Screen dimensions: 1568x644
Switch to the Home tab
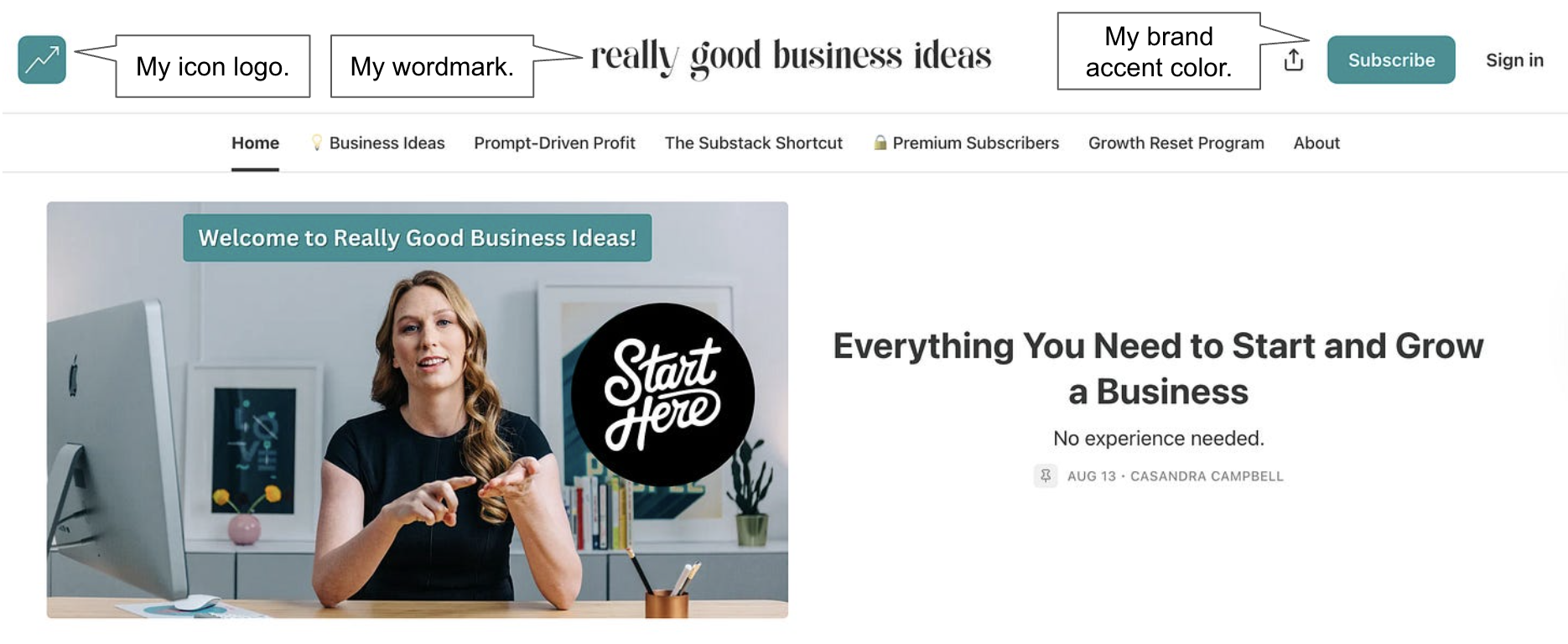point(255,143)
